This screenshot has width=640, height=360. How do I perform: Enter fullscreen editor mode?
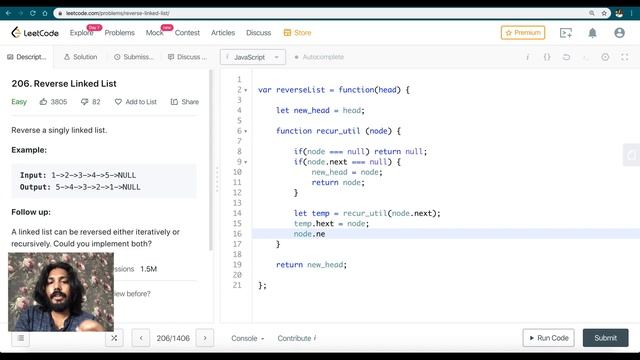624,57
